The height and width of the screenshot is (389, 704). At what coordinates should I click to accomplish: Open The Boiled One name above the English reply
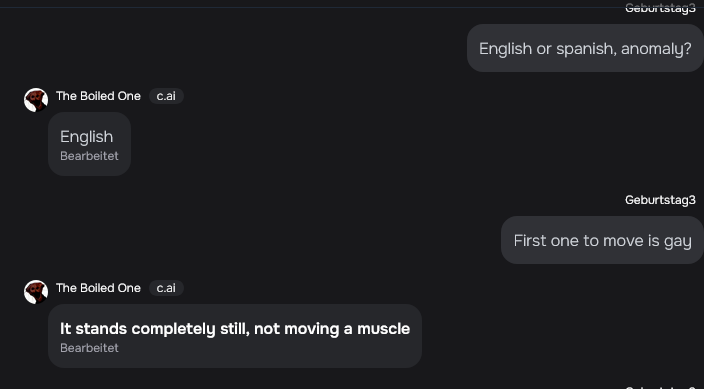[x=98, y=96]
